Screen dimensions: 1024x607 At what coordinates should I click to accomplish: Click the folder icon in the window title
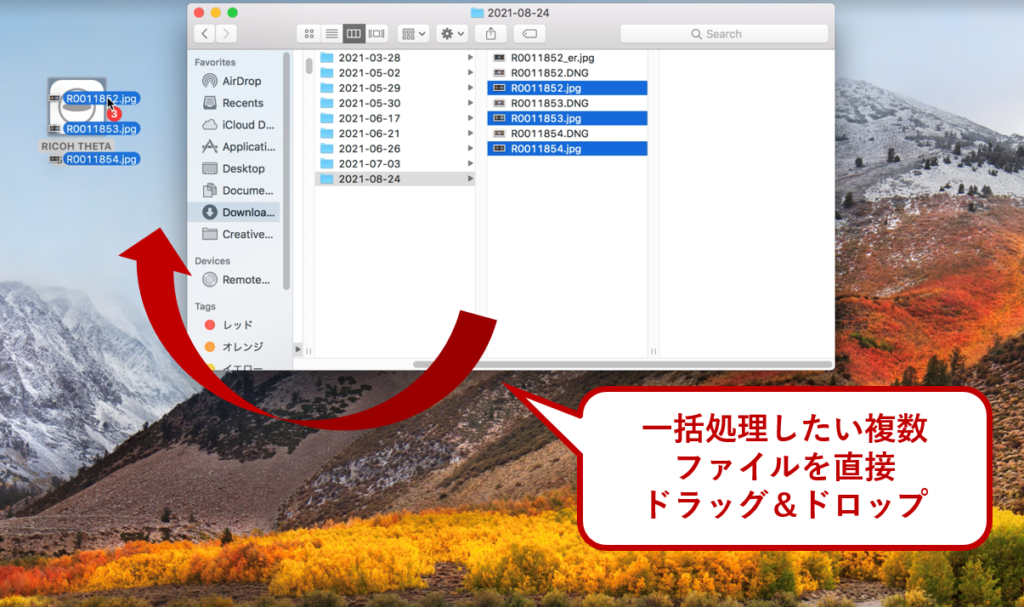(x=477, y=12)
